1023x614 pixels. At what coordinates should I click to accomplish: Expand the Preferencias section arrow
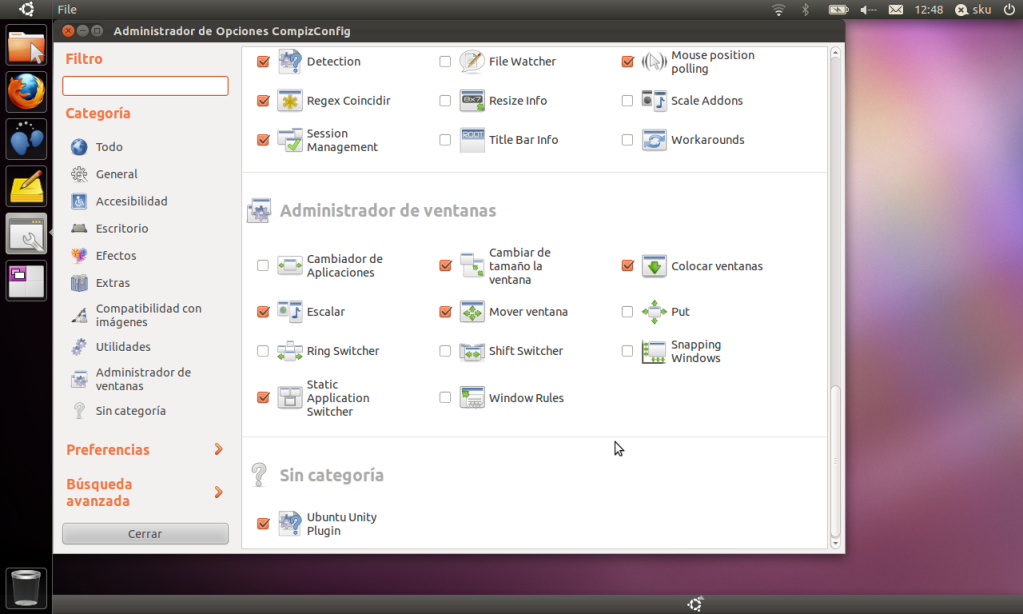[x=219, y=449]
